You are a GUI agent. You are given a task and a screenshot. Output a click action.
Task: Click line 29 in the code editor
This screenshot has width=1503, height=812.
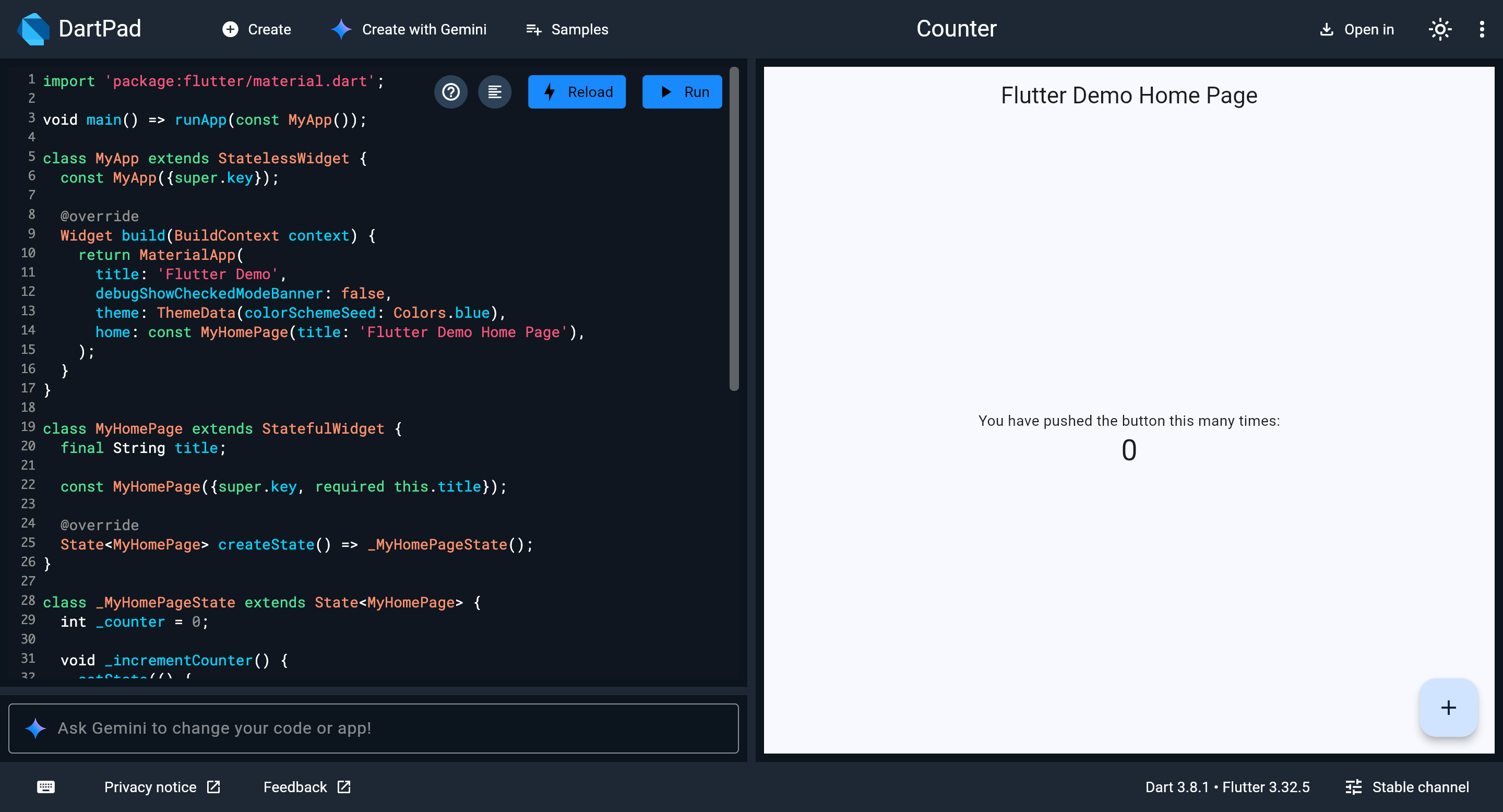click(134, 622)
